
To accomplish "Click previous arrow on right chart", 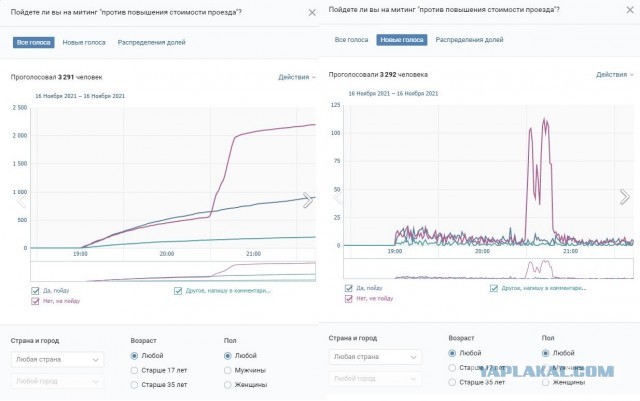I will 338,197.
